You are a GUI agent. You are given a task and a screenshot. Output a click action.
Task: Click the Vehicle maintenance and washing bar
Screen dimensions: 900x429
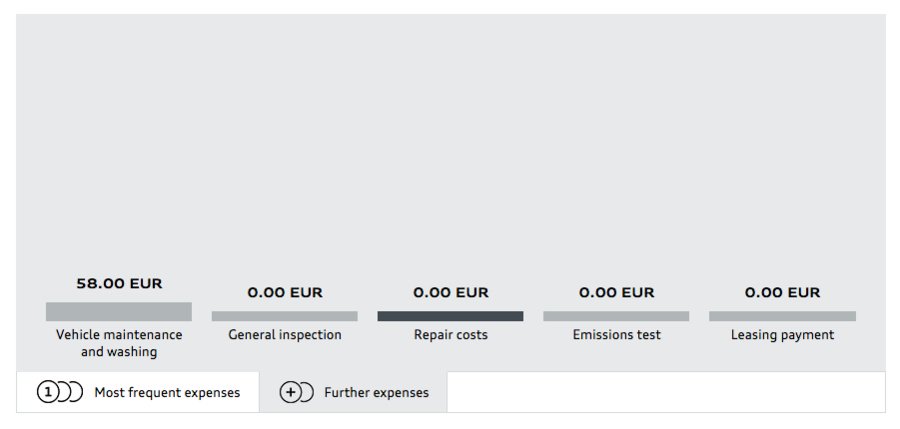point(119,311)
